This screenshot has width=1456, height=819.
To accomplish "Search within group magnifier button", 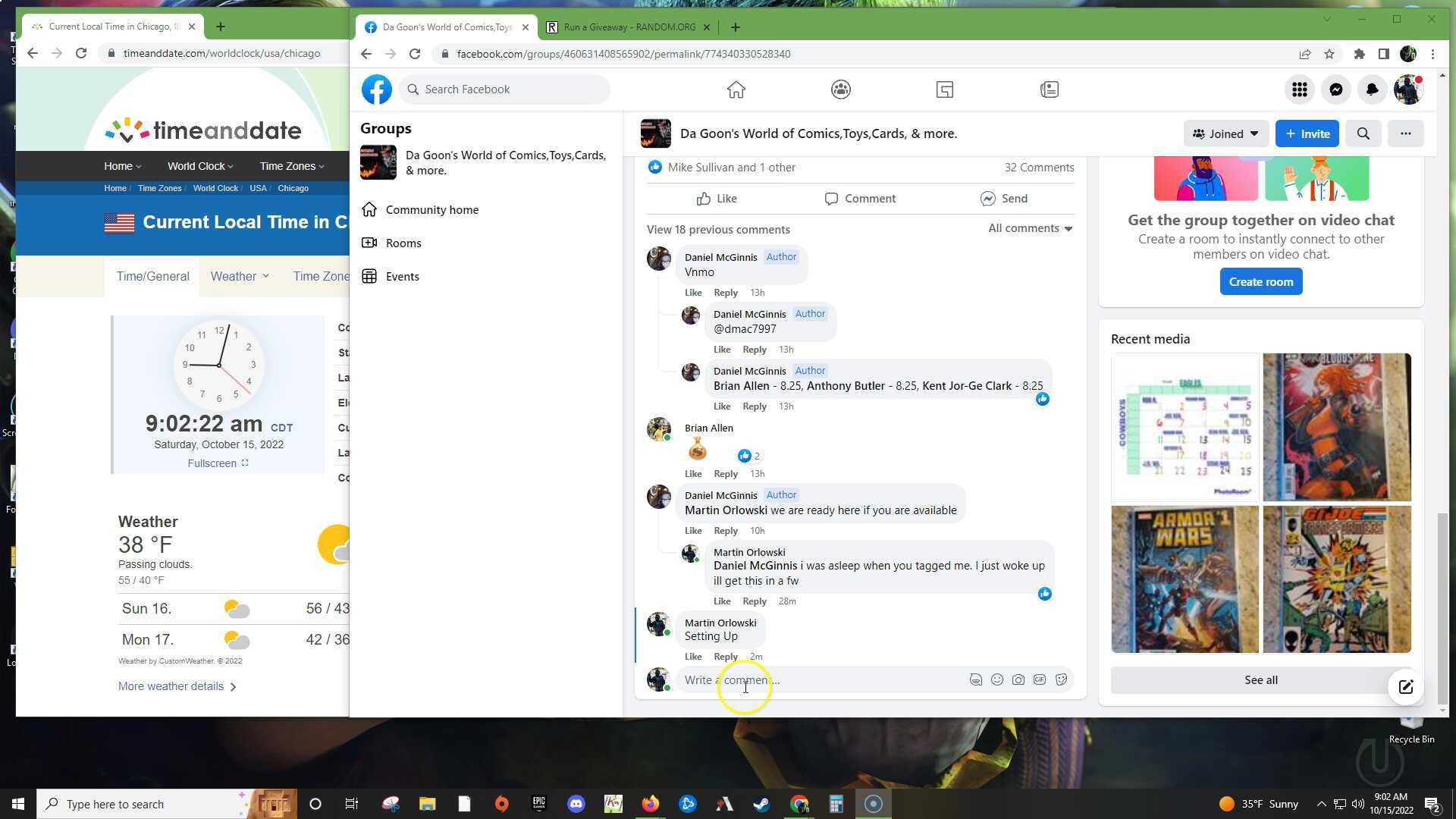I will (1363, 133).
